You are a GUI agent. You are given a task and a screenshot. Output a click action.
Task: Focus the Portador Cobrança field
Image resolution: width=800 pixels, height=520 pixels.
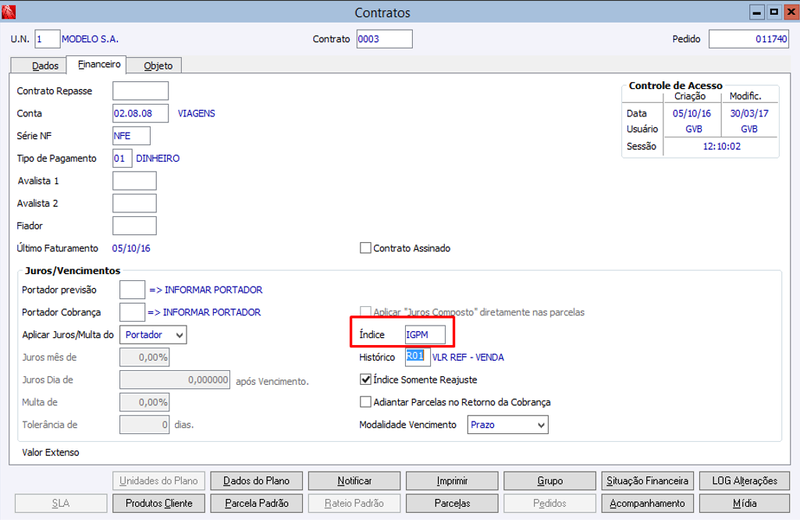[132, 312]
